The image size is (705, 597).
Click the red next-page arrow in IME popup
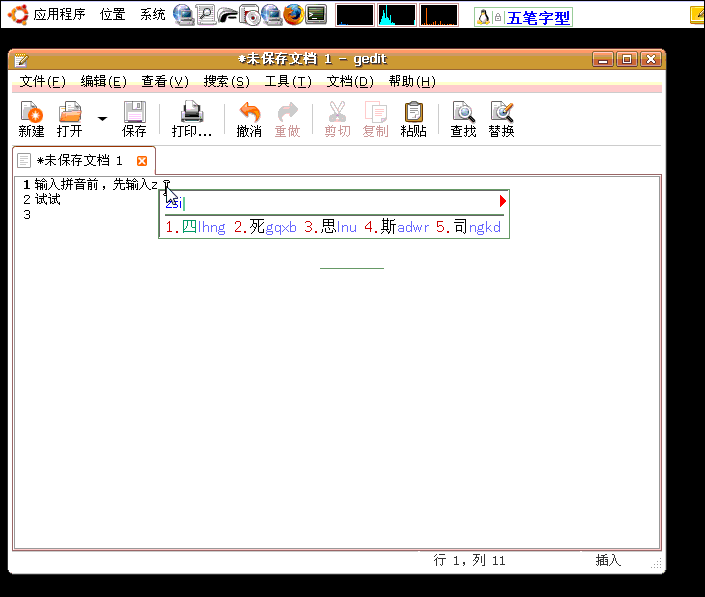(x=503, y=201)
